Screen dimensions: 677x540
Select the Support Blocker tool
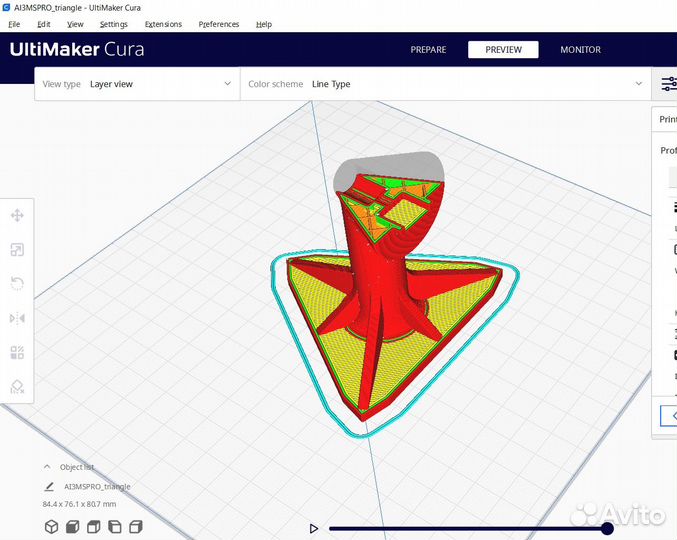click(17, 386)
